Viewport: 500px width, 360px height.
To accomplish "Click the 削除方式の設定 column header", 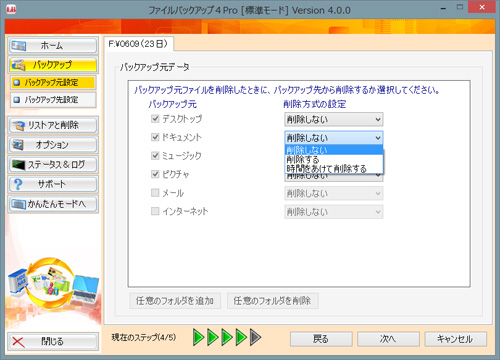I will pyautogui.click(x=315, y=104).
